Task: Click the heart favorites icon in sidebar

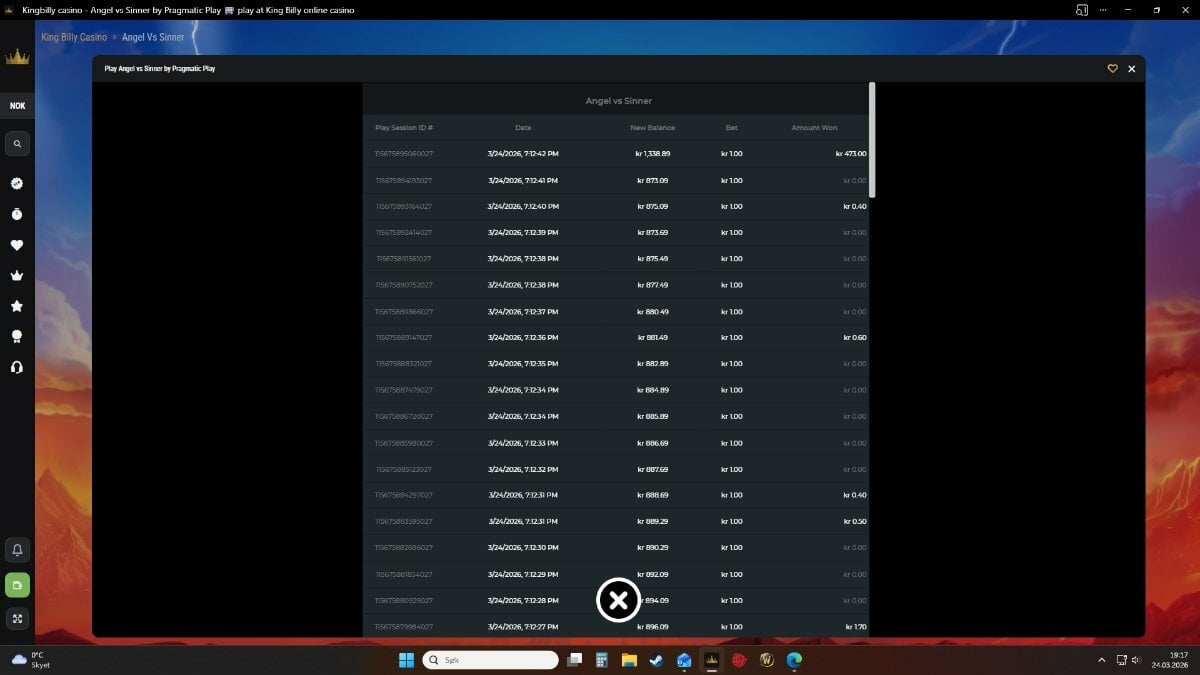Action: 17,245
